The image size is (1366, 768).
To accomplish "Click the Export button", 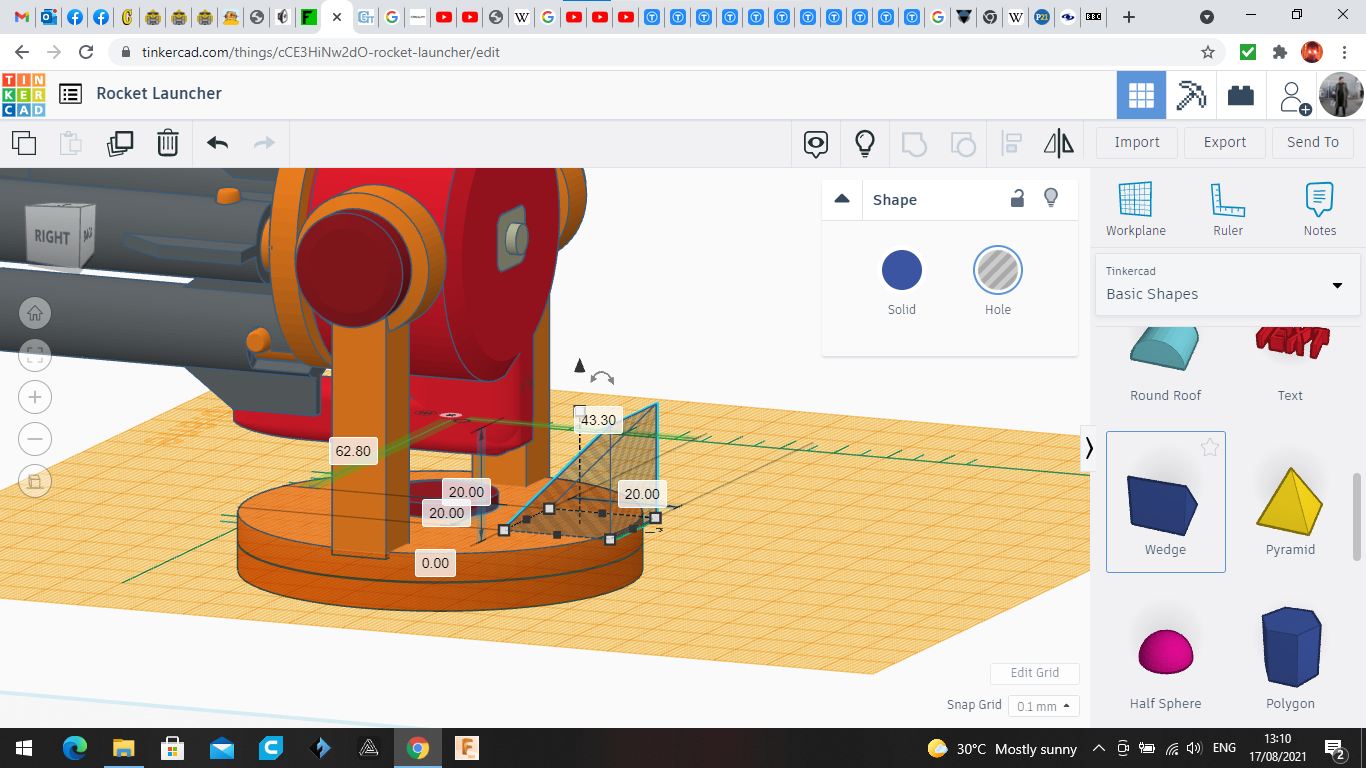I will [1224, 142].
